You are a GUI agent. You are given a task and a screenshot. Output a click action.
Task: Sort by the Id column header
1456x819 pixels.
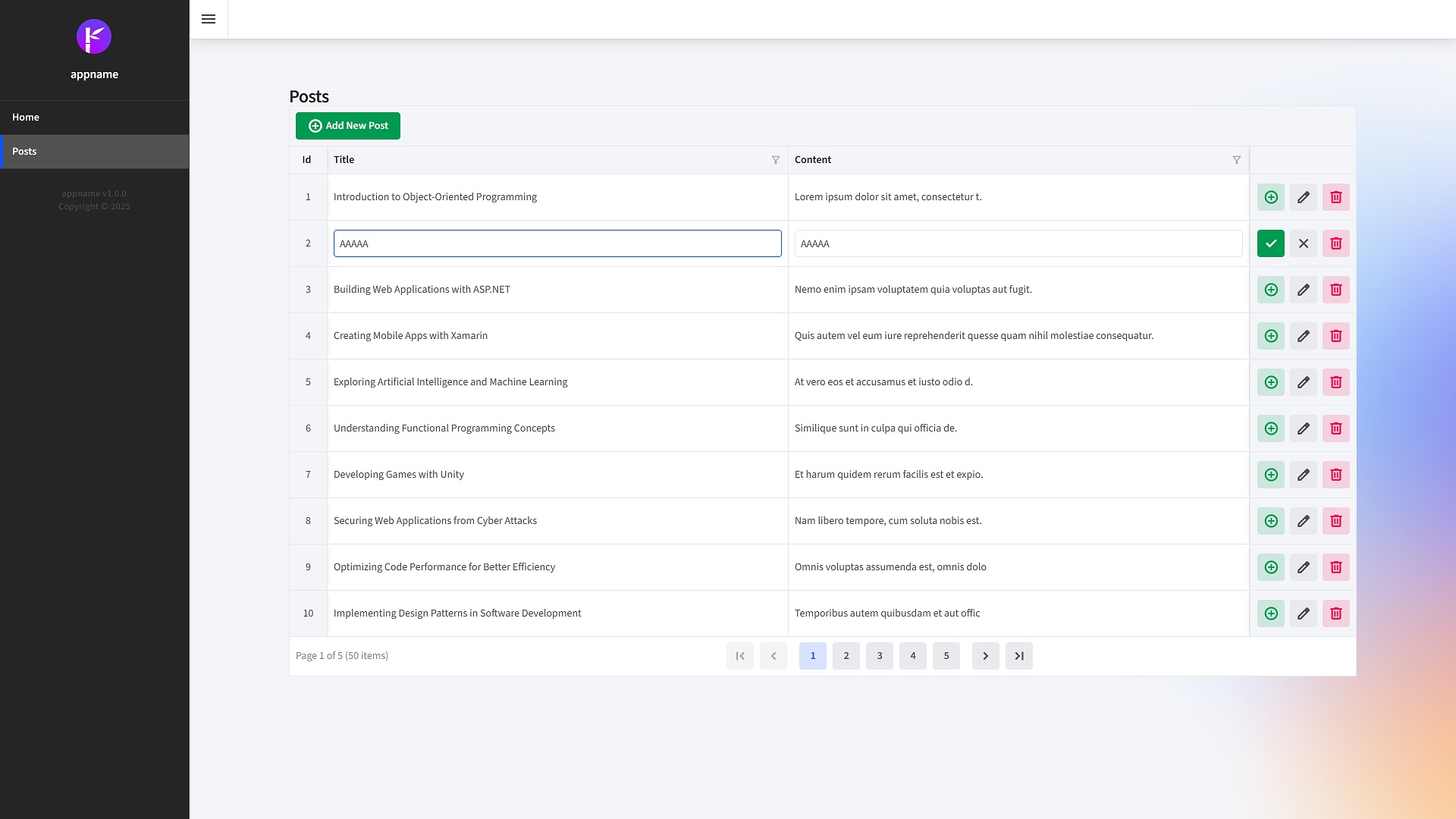[307, 160]
